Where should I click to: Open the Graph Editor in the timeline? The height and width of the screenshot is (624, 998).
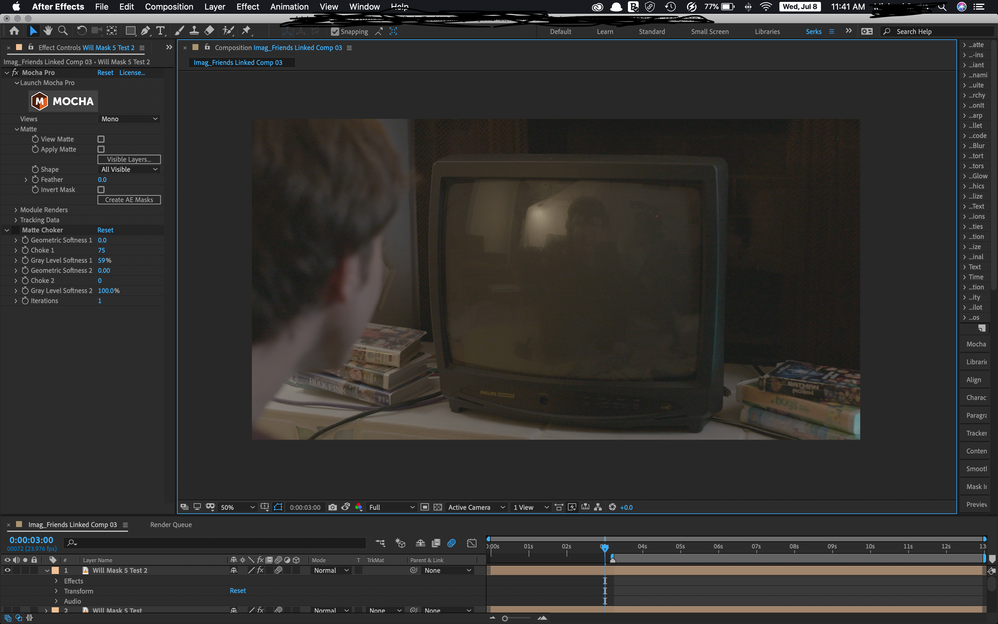coord(472,543)
